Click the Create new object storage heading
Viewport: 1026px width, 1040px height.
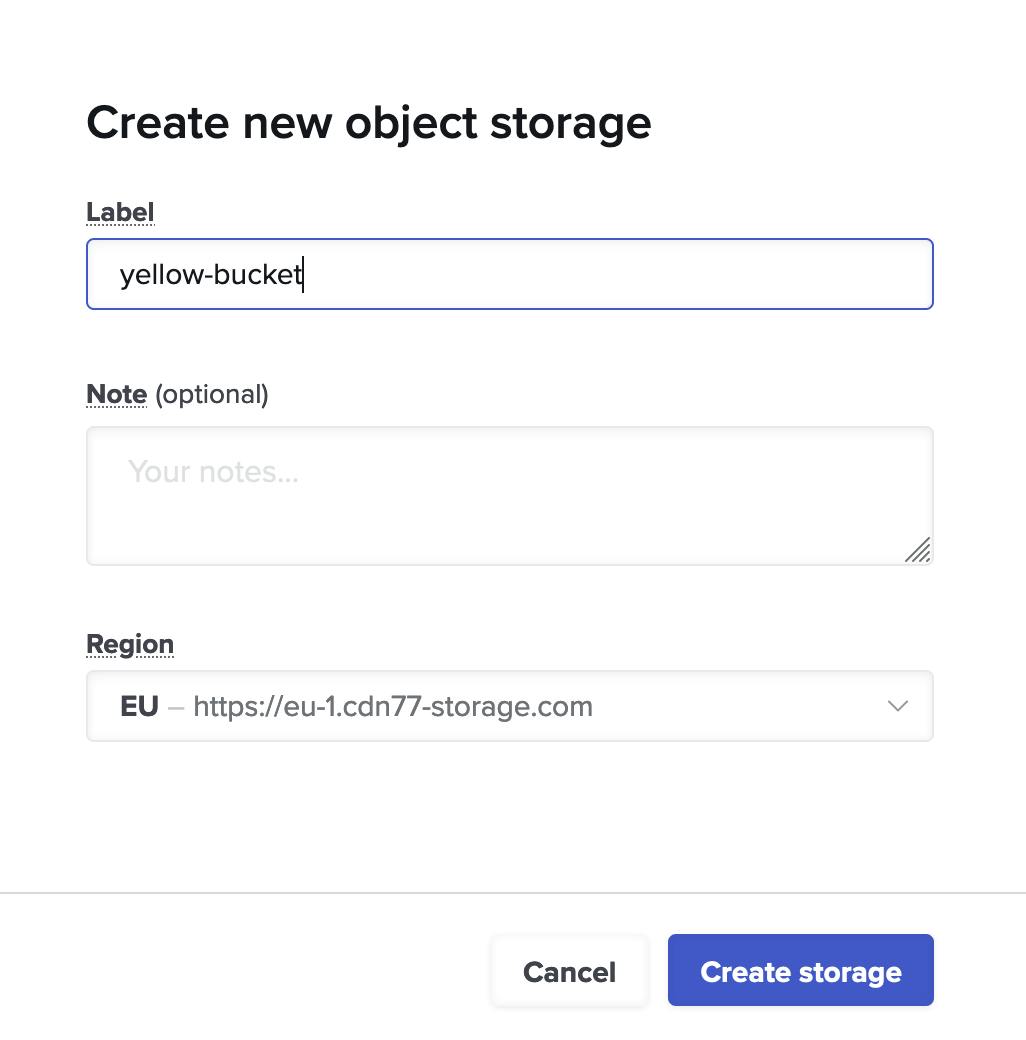point(369,124)
